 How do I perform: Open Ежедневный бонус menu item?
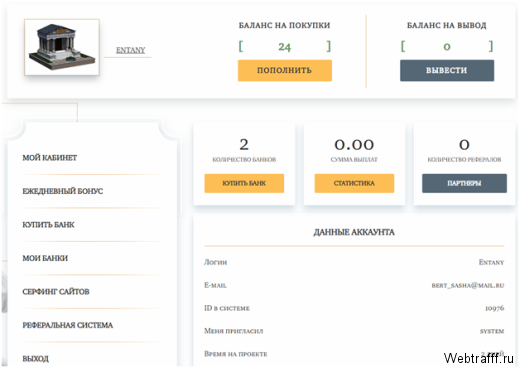[x=63, y=191]
